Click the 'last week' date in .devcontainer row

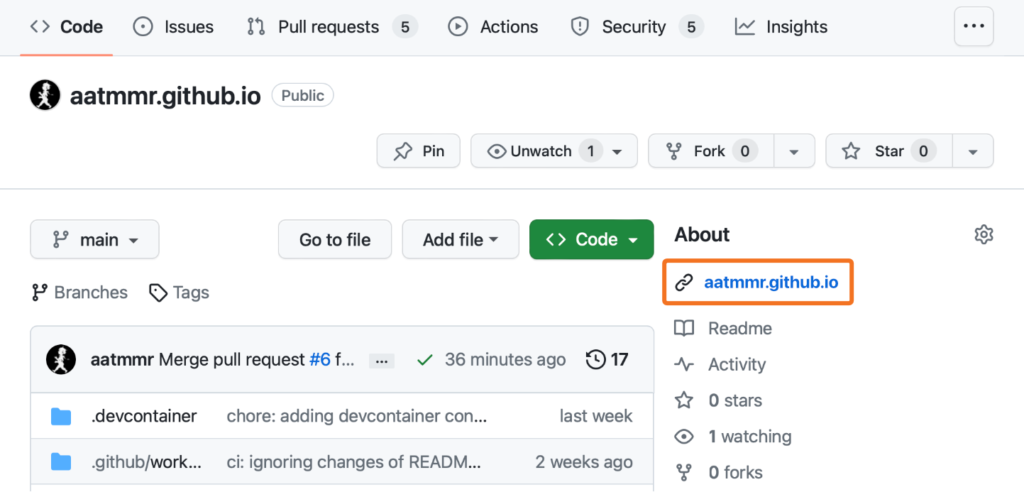596,416
